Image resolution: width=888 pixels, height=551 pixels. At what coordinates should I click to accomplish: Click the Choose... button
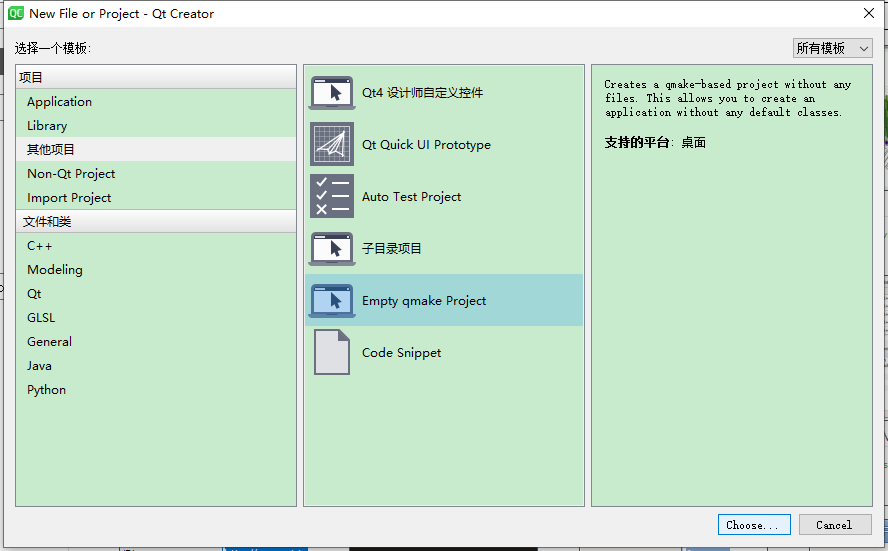click(754, 524)
